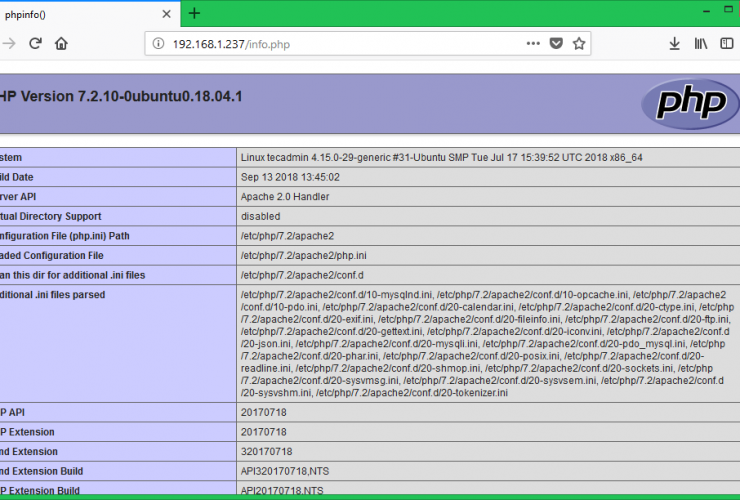
Task: Click the address bar showing 192.168.1.237/info.php
Action: [x=330, y=44]
